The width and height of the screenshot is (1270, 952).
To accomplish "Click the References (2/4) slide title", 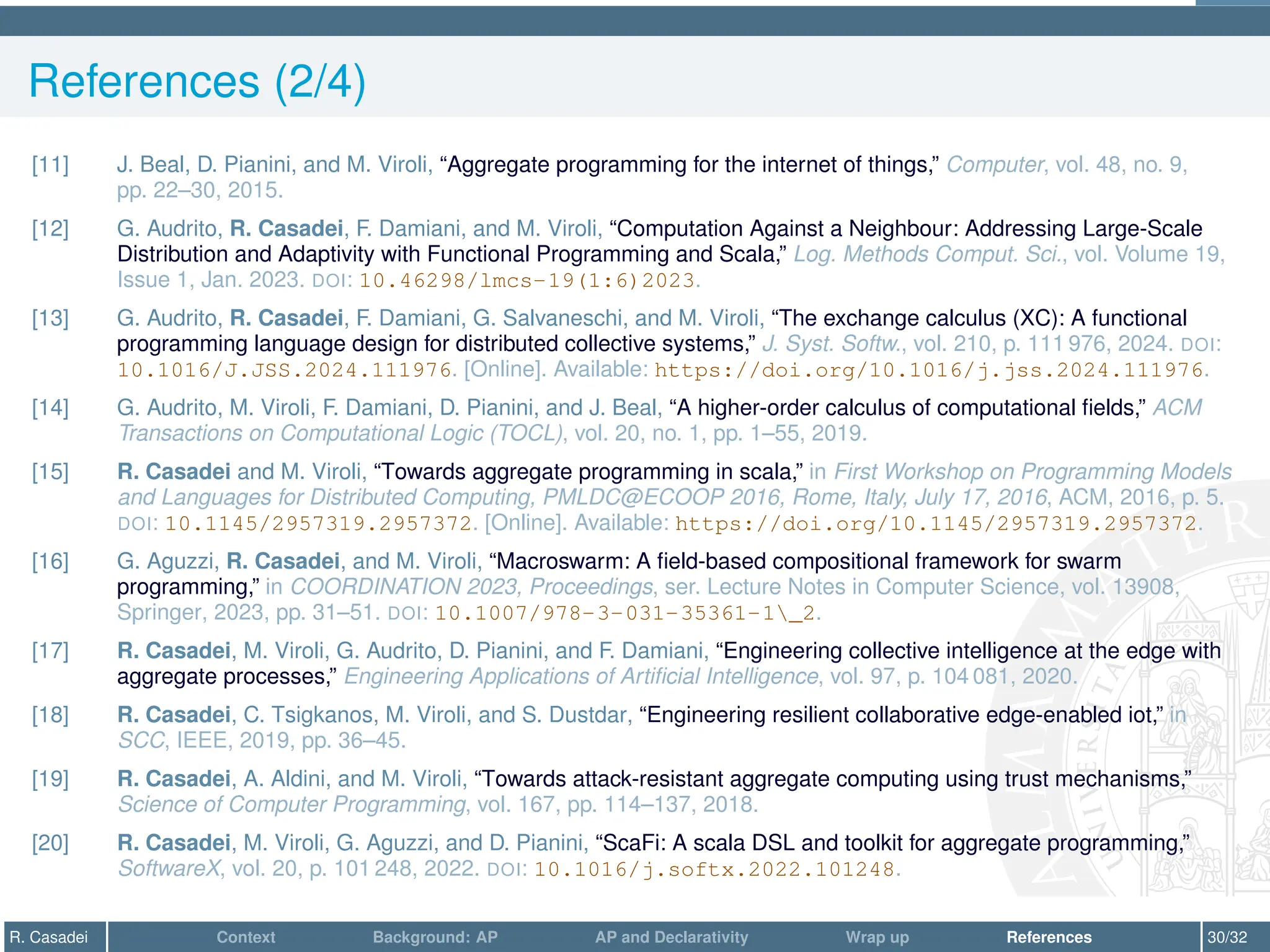I will pos(197,81).
